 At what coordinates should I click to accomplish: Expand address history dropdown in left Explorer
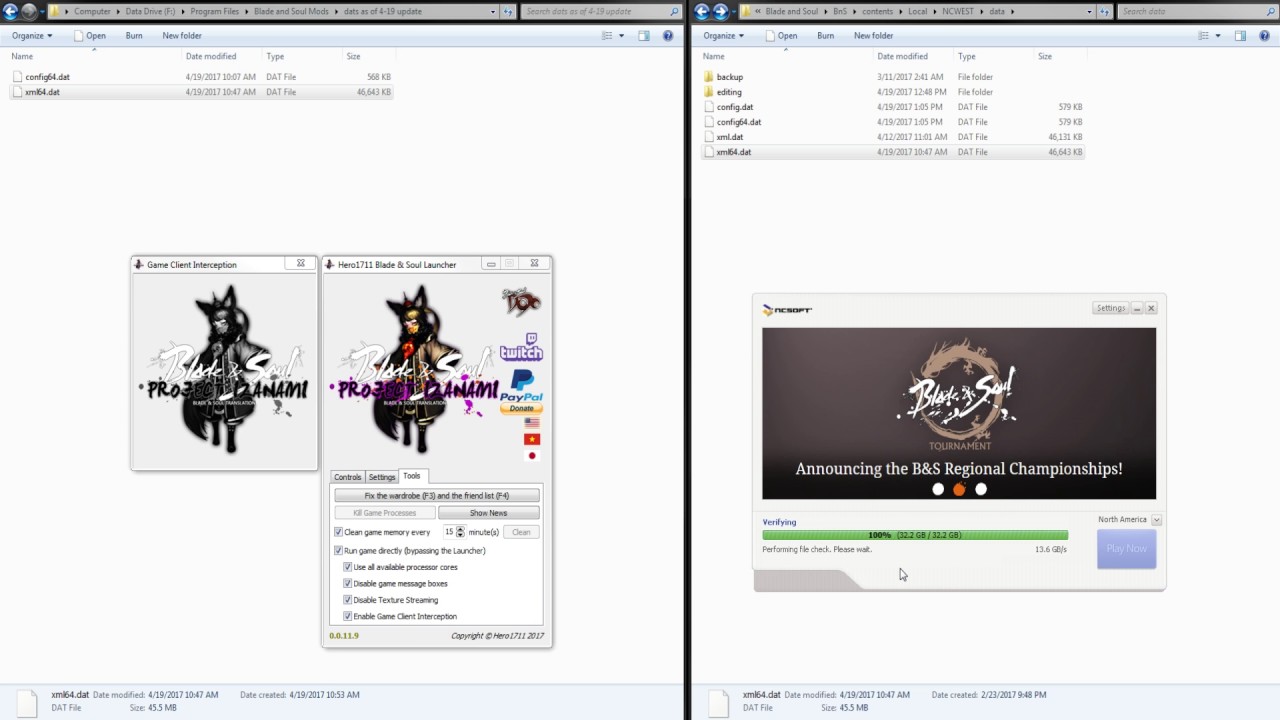point(494,12)
